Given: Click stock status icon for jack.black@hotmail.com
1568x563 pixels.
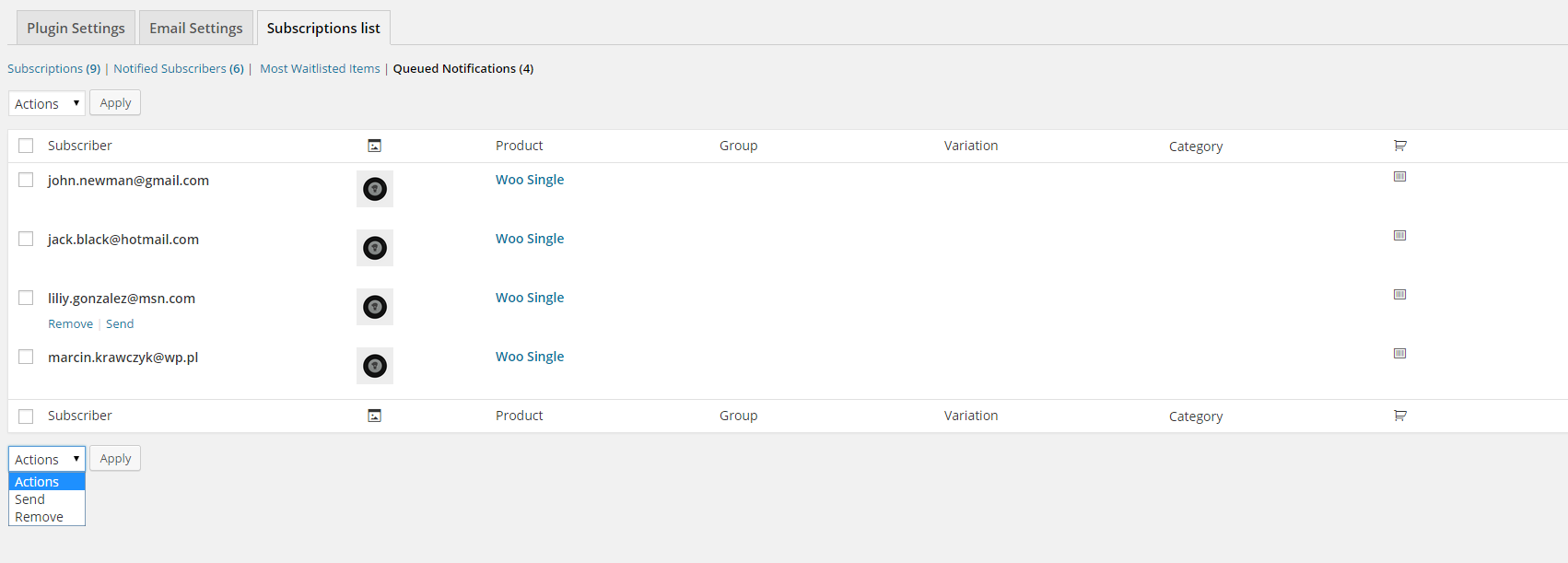Looking at the screenshot, I should click(x=1399, y=235).
